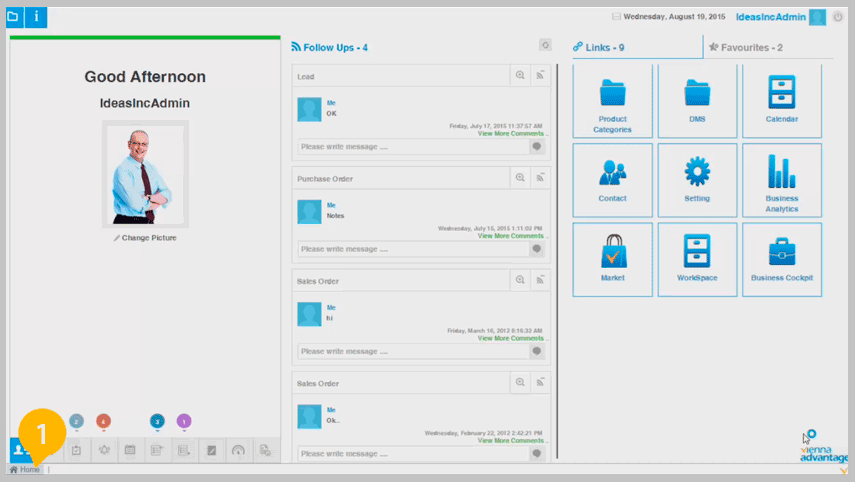The height and width of the screenshot is (482, 855).
Task: Click feed icon on Purchase Order follow-up
Action: click(x=540, y=178)
